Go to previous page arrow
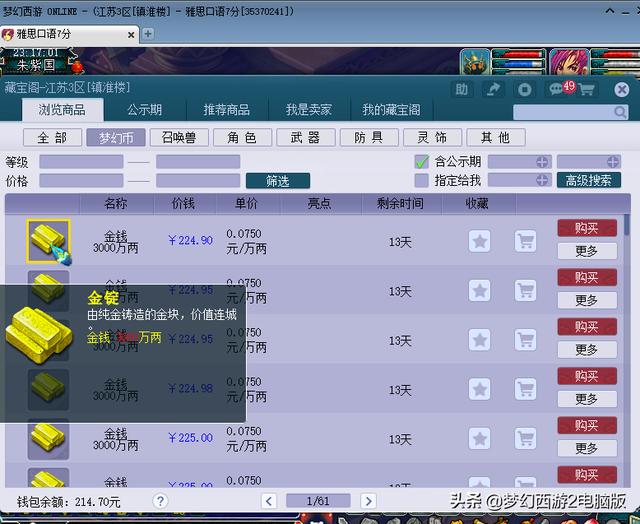 coord(269,501)
